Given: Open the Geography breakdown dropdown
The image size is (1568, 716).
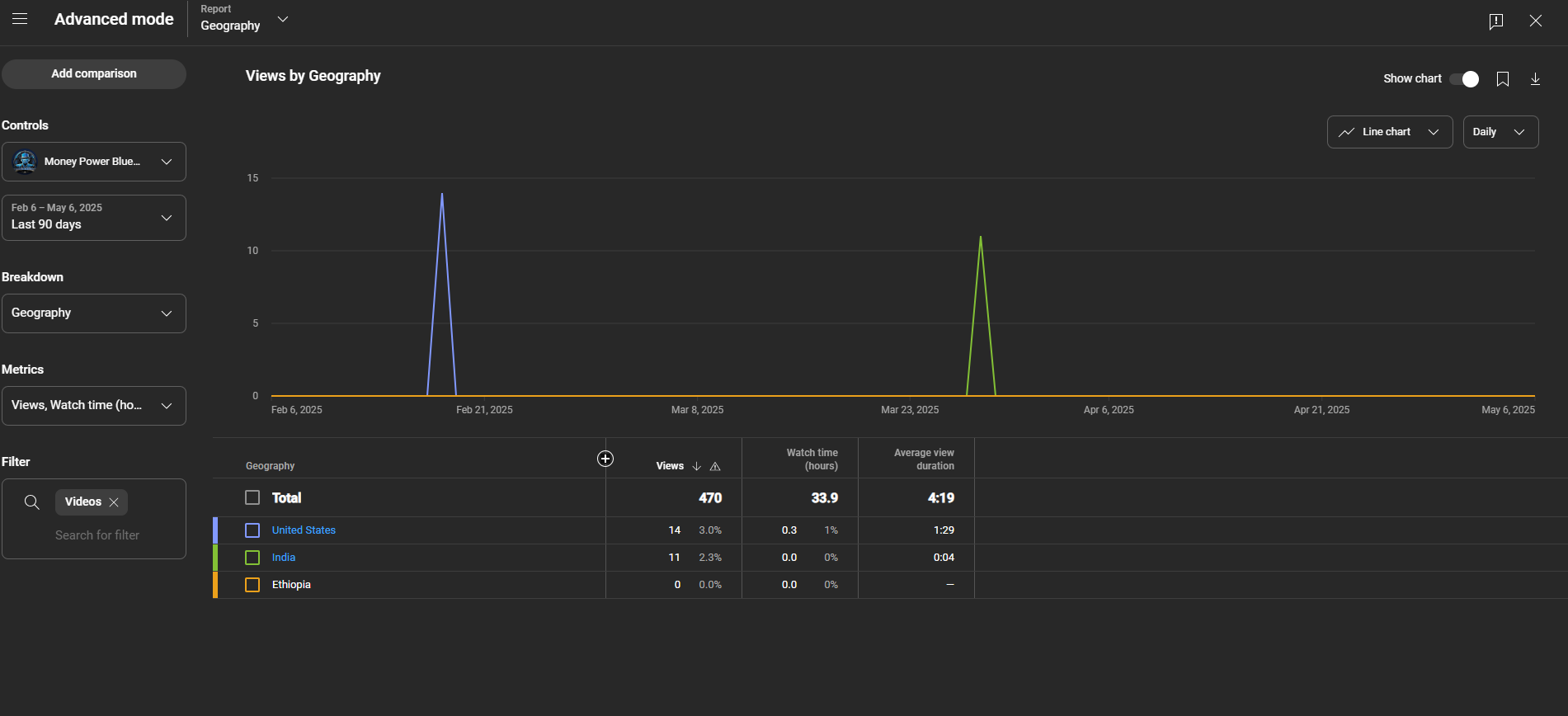Looking at the screenshot, I should (94, 313).
